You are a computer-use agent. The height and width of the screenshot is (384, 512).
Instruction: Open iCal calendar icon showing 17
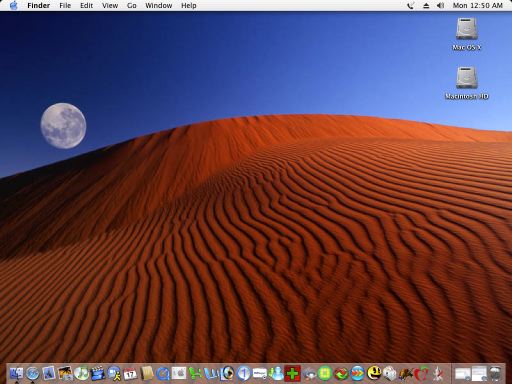point(130,373)
